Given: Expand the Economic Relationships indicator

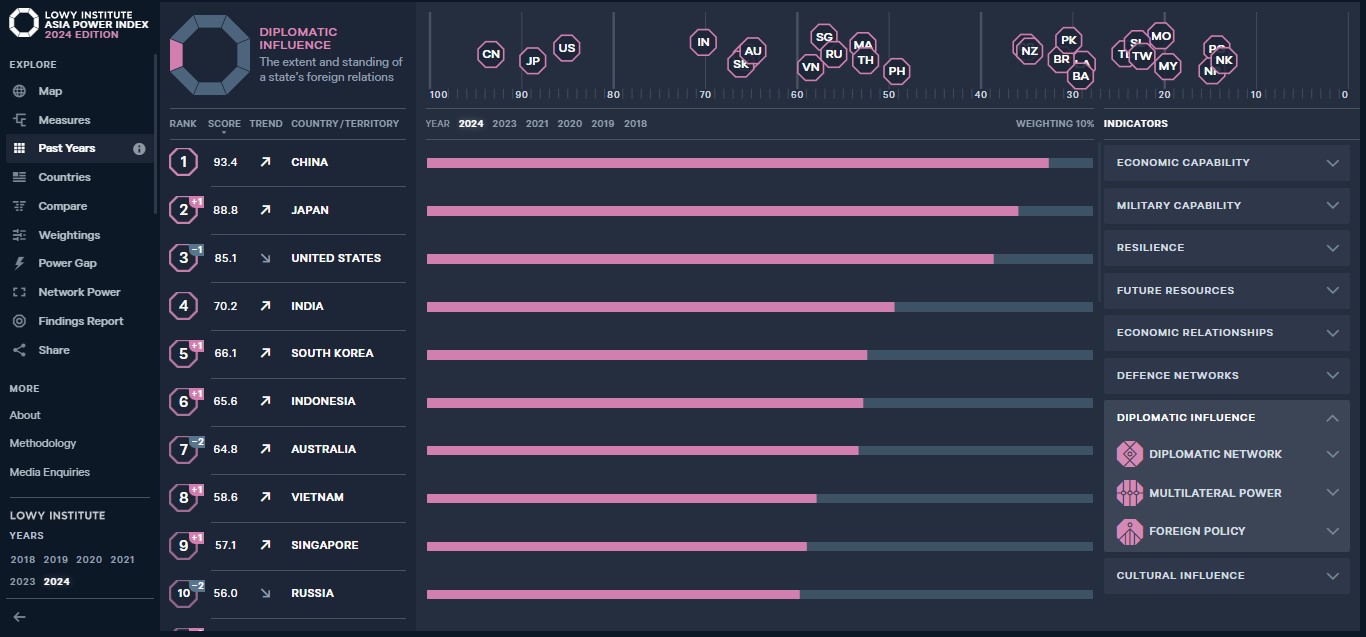Looking at the screenshot, I should [x=1226, y=333].
